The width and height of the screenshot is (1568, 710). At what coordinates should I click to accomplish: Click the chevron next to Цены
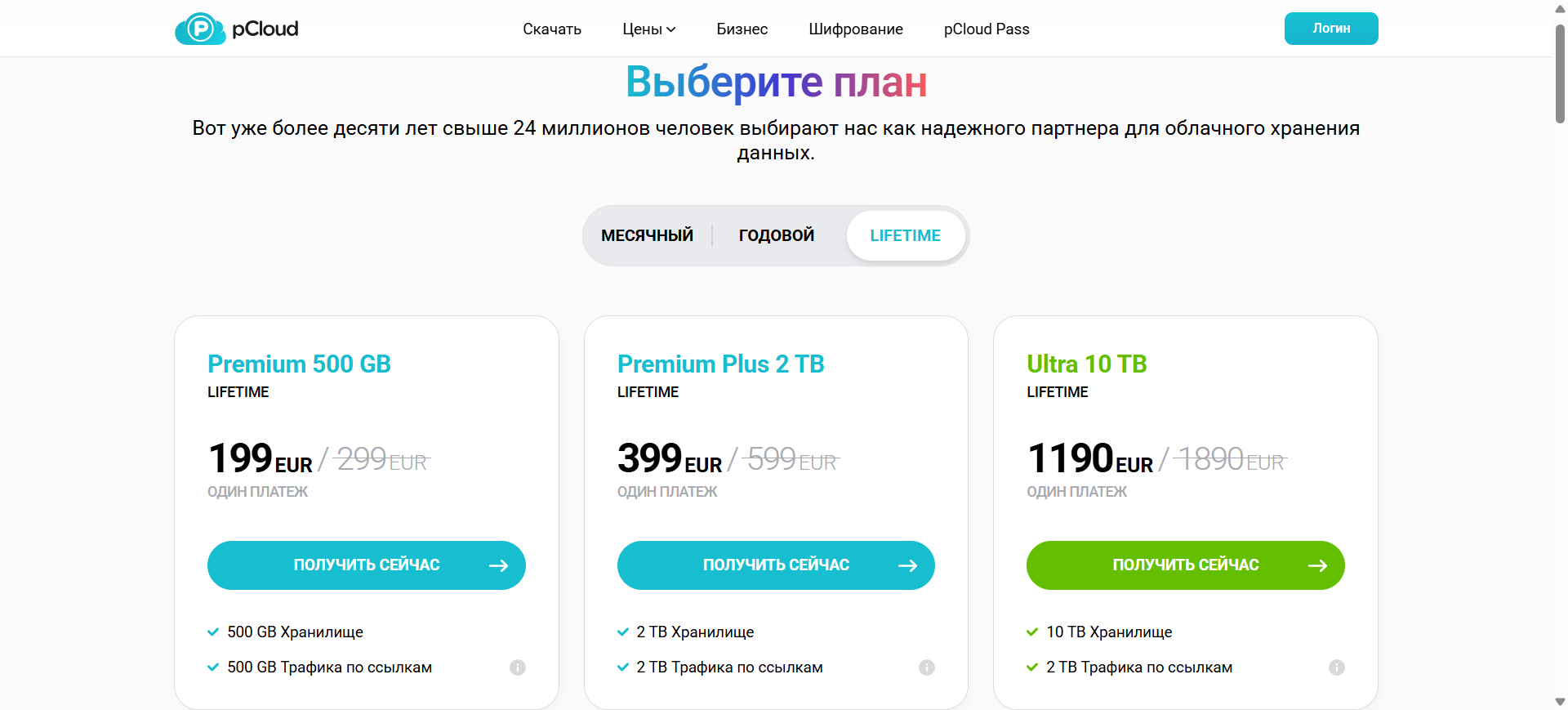(x=671, y=29)
